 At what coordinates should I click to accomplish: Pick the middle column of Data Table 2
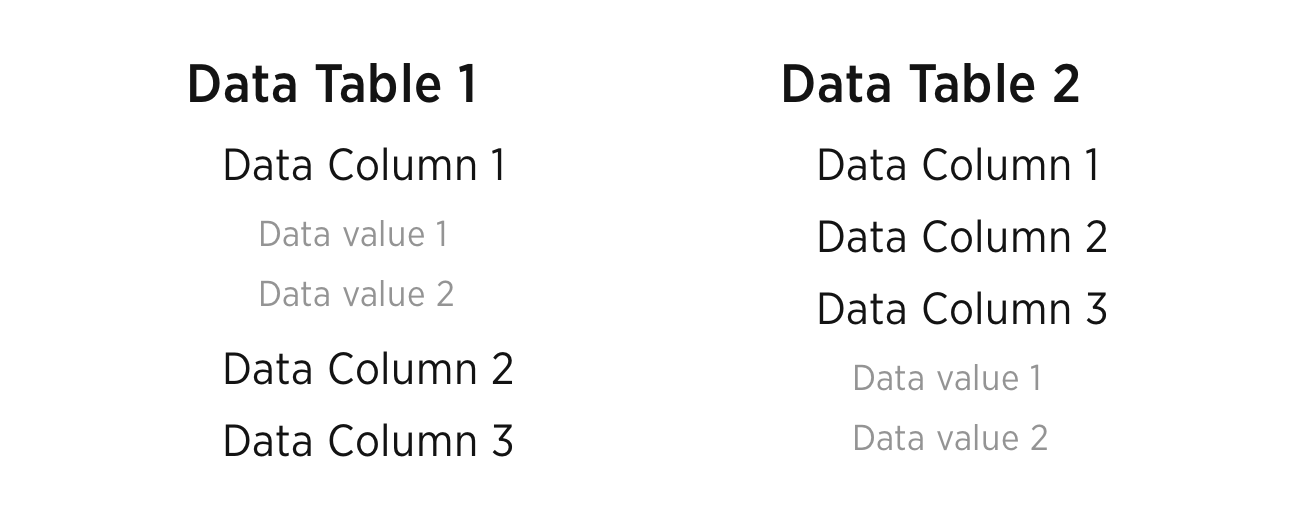click(962, 237)
